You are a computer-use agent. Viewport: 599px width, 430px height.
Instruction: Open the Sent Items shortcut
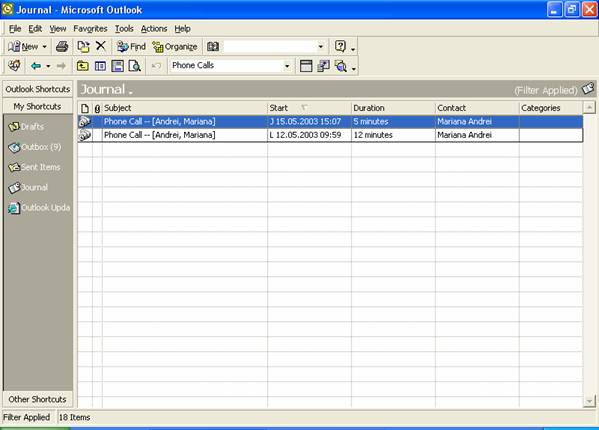point(34,167)
